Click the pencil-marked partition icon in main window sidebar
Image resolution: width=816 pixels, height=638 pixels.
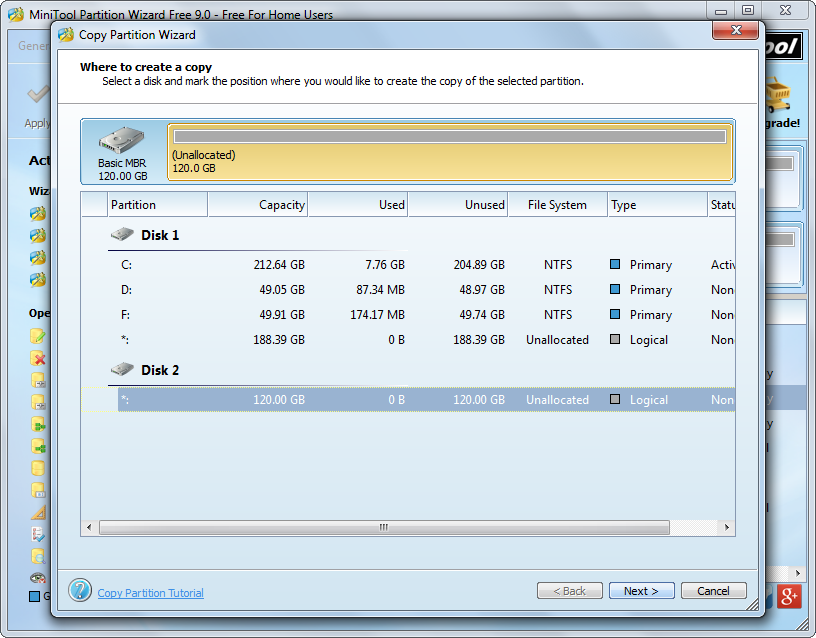tap(38, 336)
